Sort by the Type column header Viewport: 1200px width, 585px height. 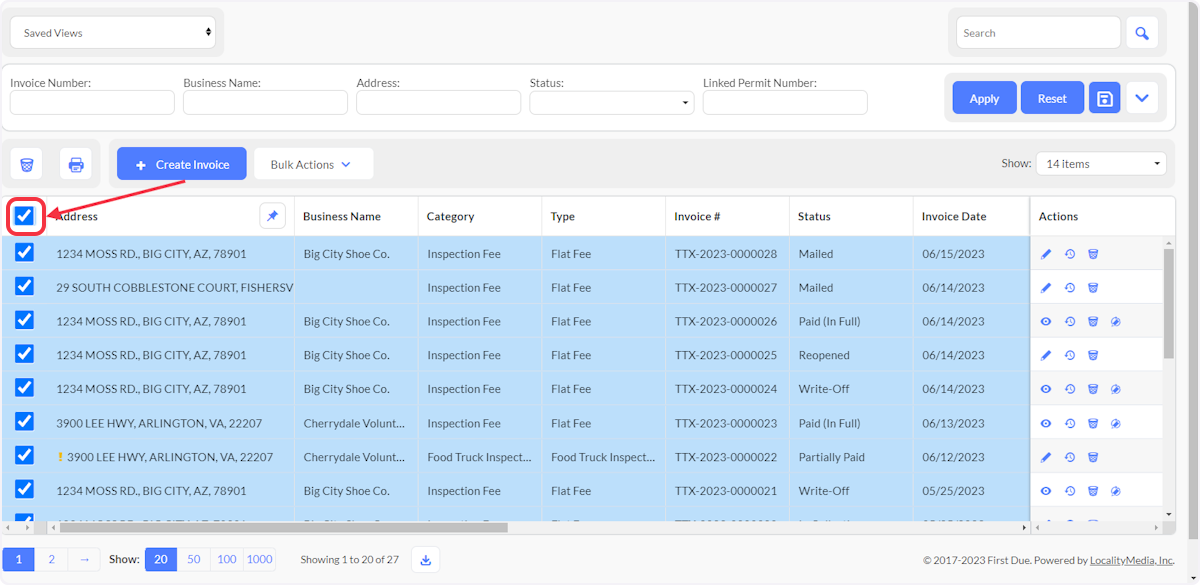(563, 216)
